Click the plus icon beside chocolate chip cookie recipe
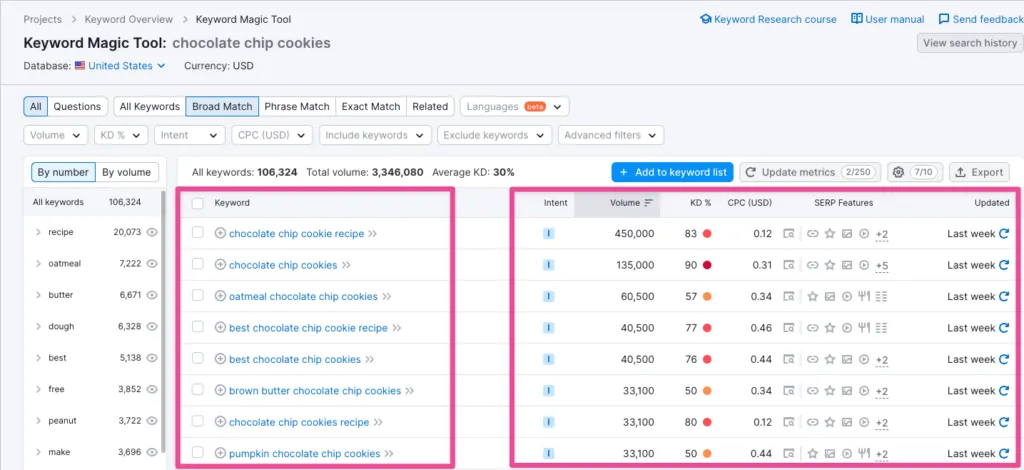This screenshot has height=470, width=1024. coord(220,234)
